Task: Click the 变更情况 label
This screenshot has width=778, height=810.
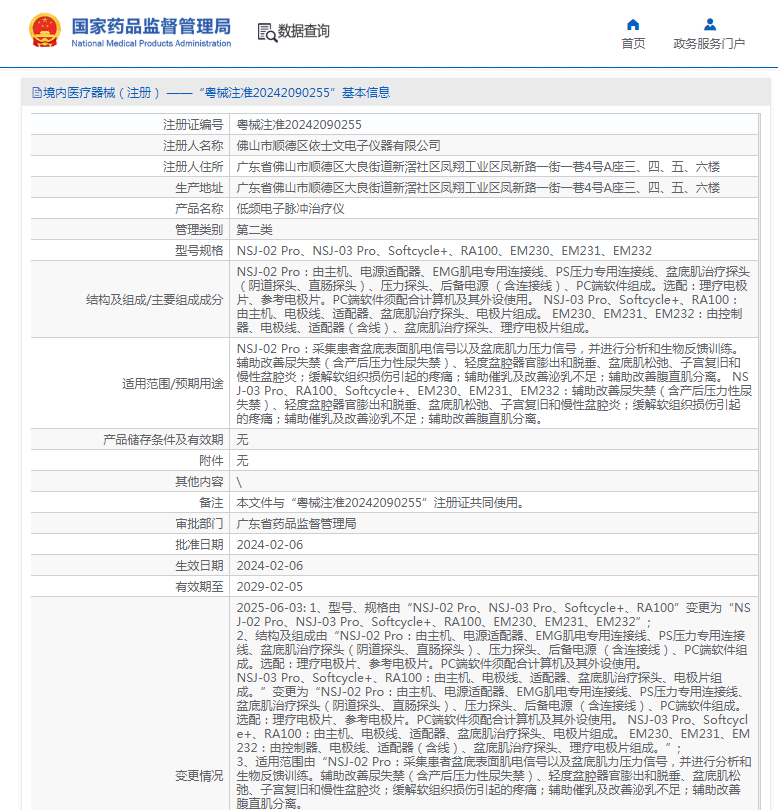Action: [x=199, y=775]
